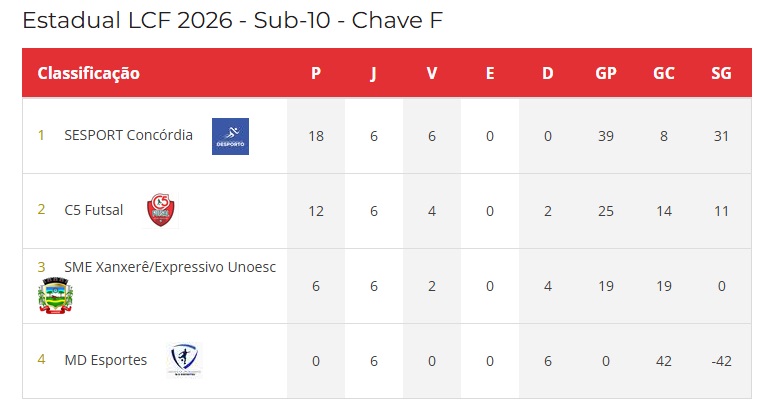
Task: Click the D losses column header
Action: 547,73
